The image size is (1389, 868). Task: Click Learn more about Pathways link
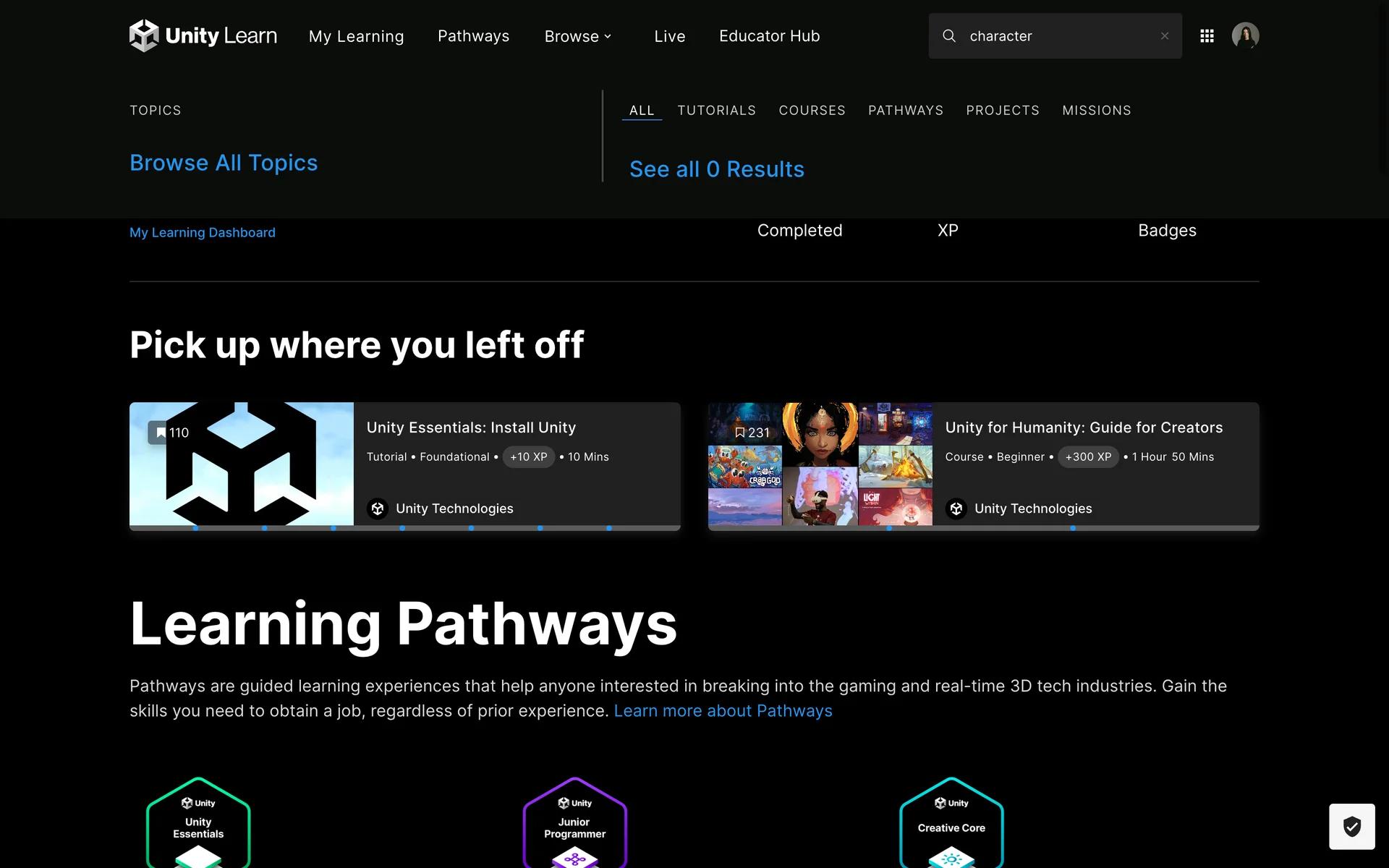pos(723,711)
